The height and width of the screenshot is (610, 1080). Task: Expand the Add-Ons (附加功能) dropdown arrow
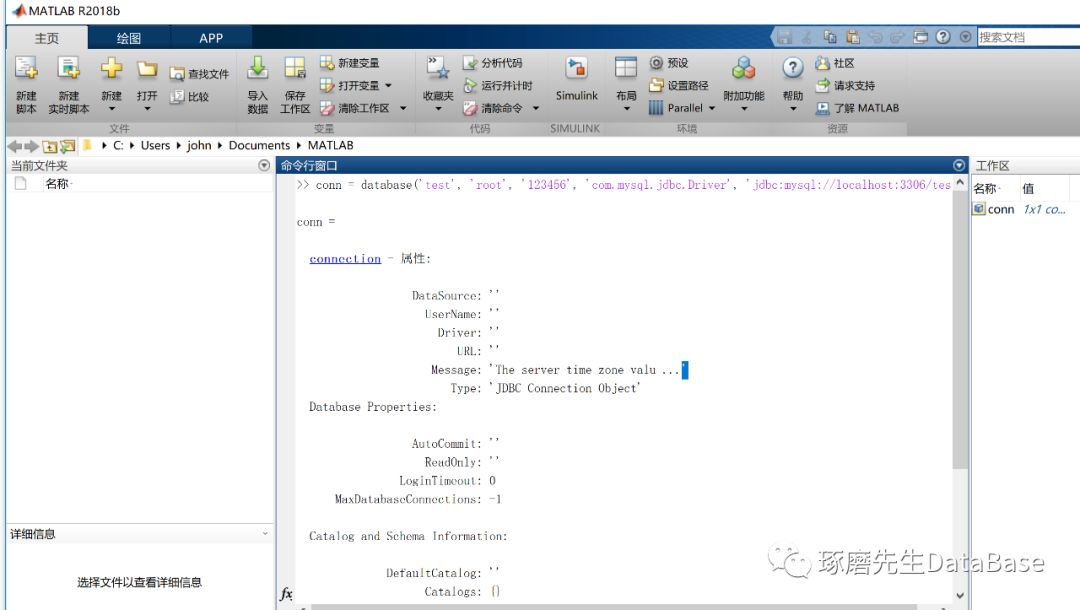[x=744, y=109]
